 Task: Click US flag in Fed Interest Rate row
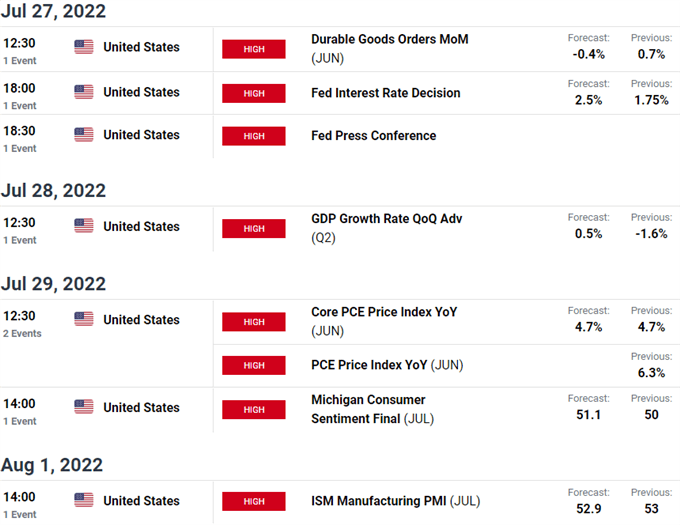84,92
